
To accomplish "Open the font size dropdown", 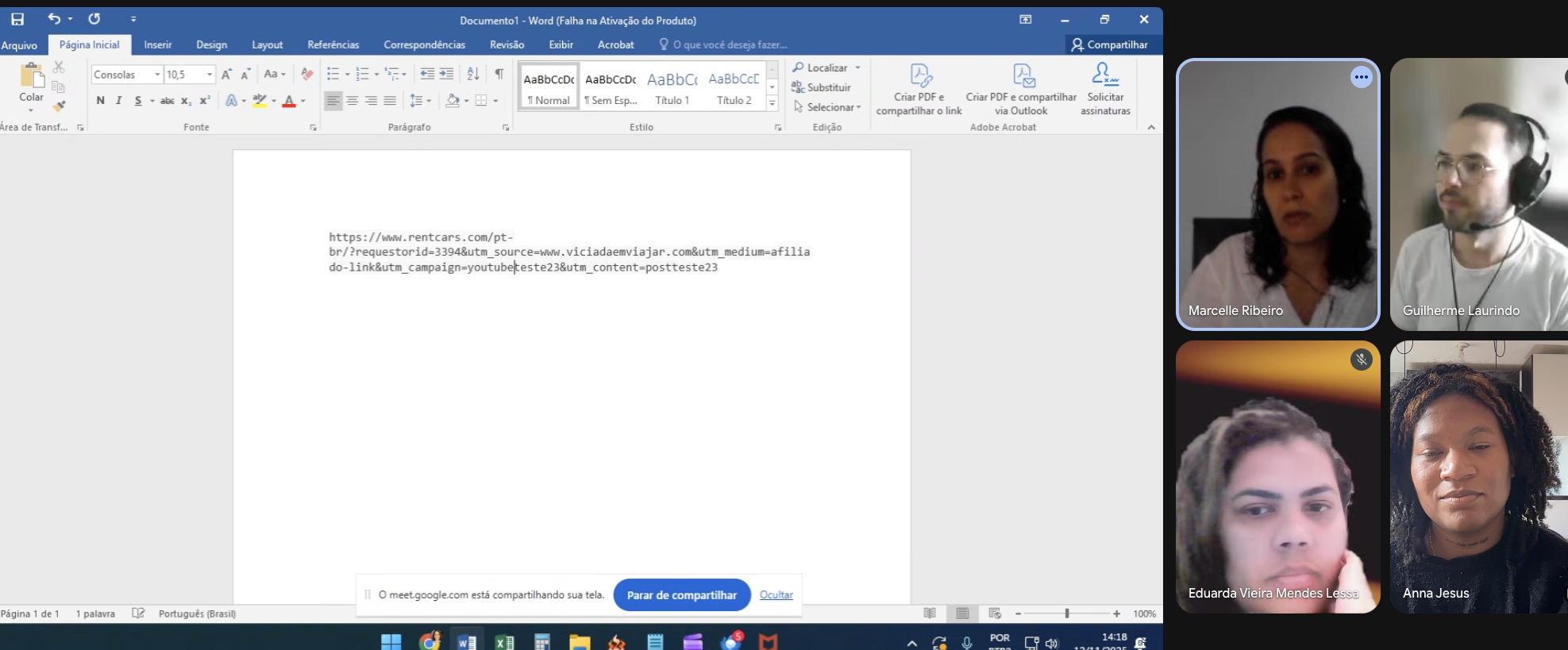I will (210, 75).
